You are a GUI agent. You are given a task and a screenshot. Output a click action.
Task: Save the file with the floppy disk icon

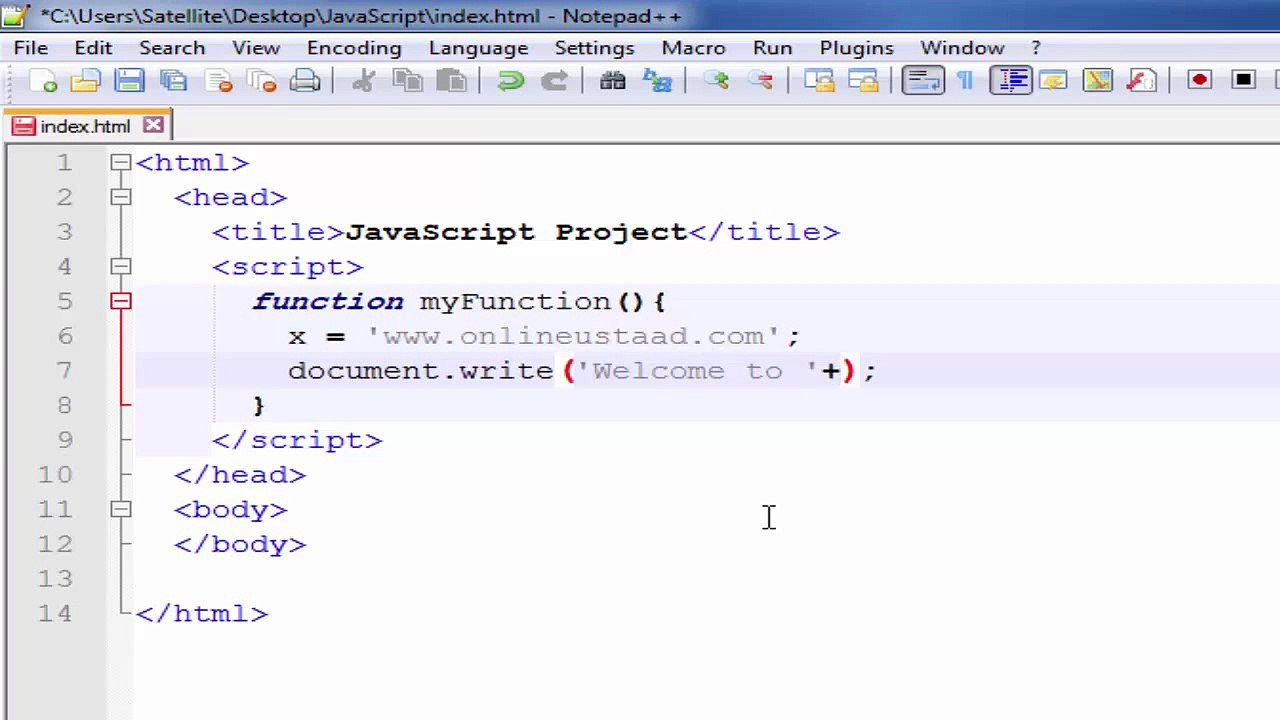130,81
